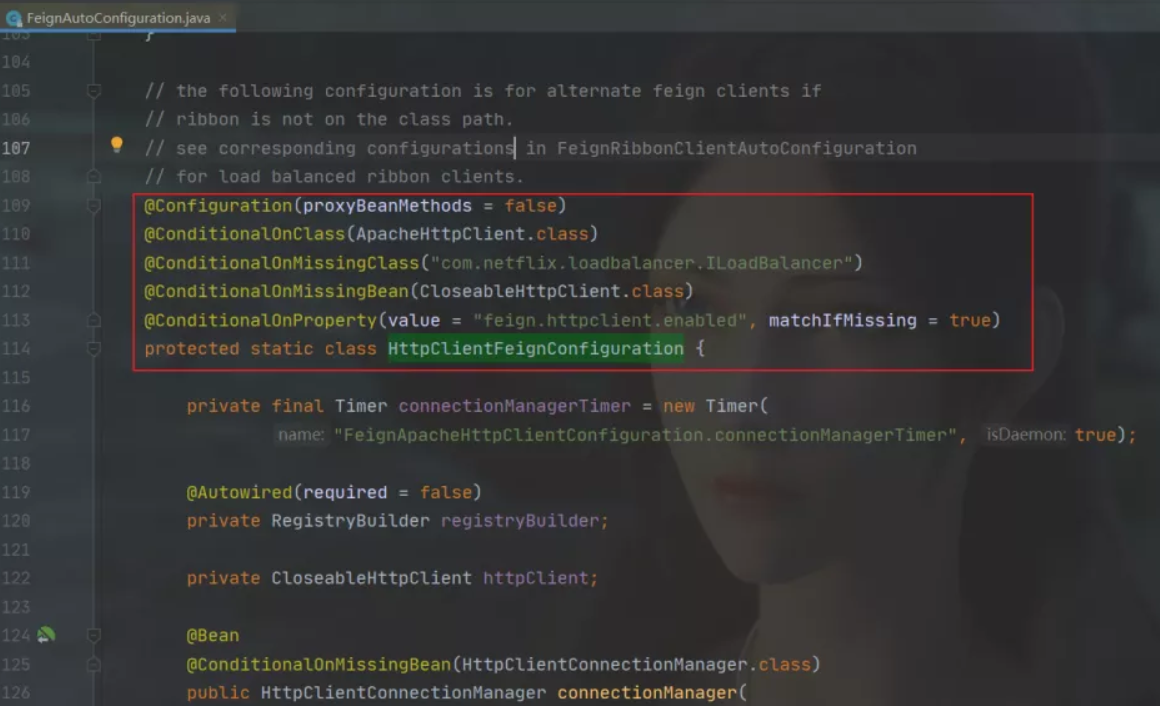
Task: Click @ConditionalOnMissingClass annotation on line 111
Action: [x=282, y=263]
